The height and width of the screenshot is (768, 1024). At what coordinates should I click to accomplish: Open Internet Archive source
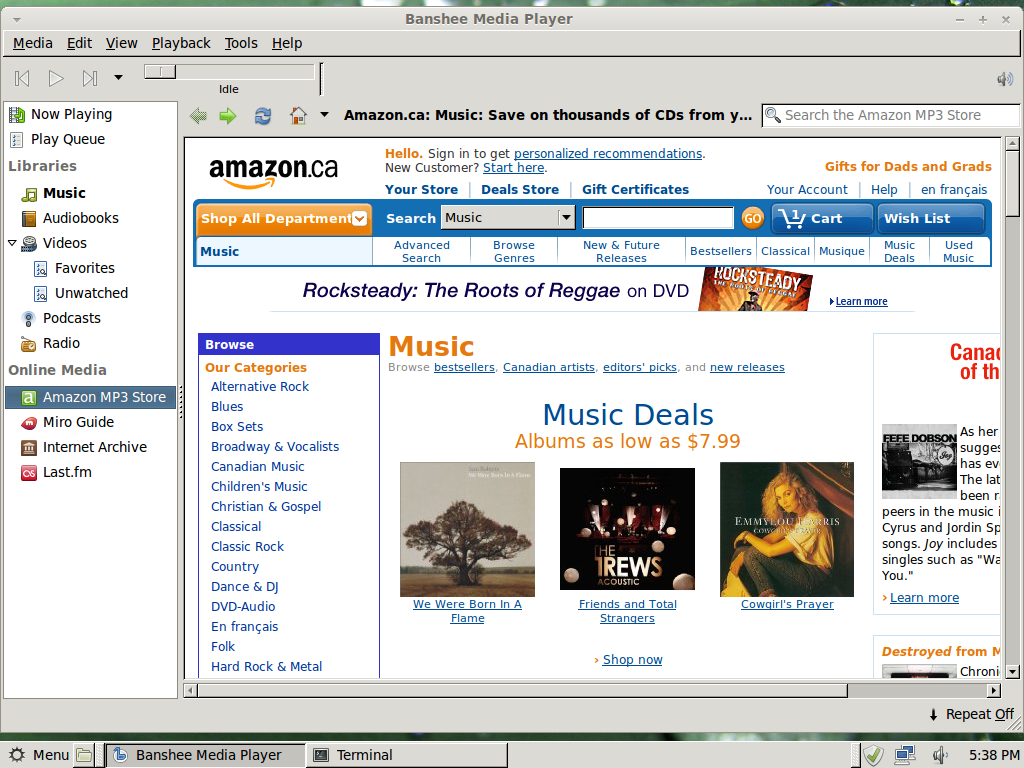[x=90, y=447]
